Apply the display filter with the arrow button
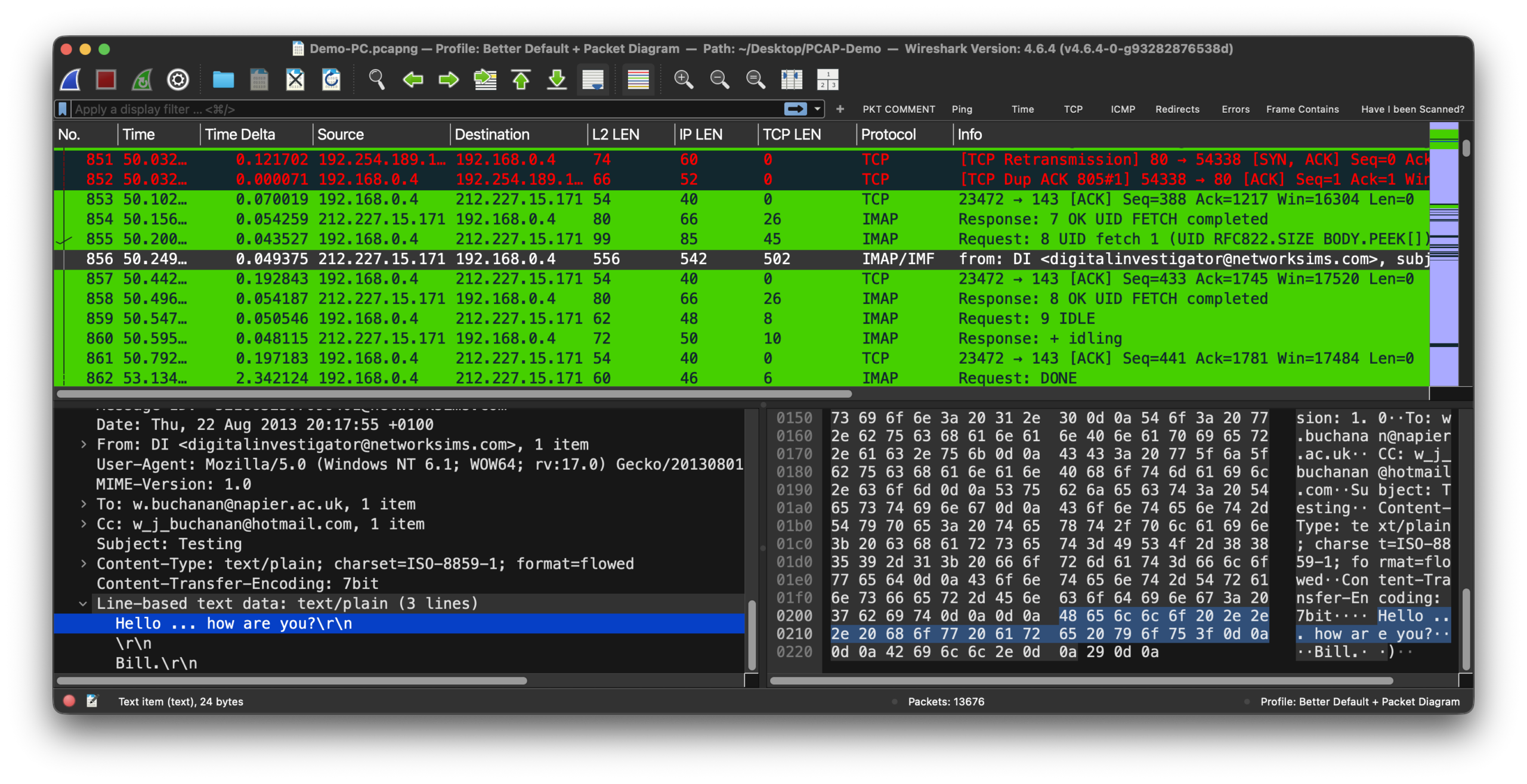1527x784 pixels. click(x=795, y=109)
